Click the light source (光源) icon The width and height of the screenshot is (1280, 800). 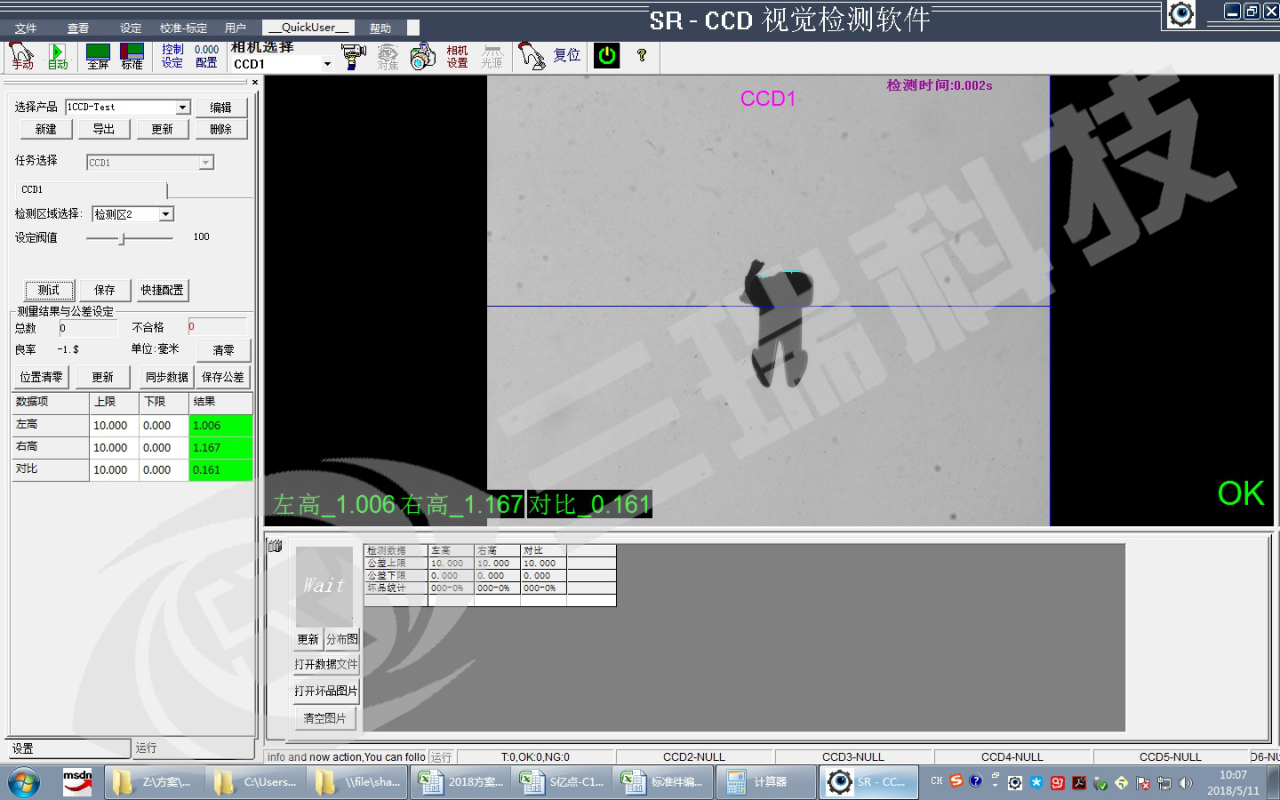(x=492, y=56)
